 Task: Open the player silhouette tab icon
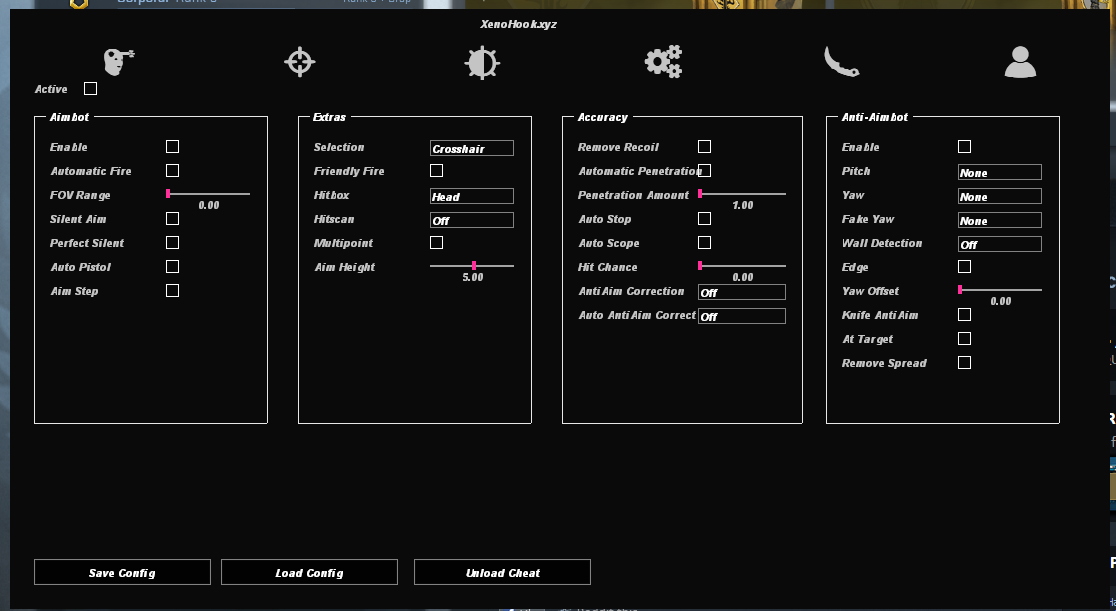[1020, 62]
